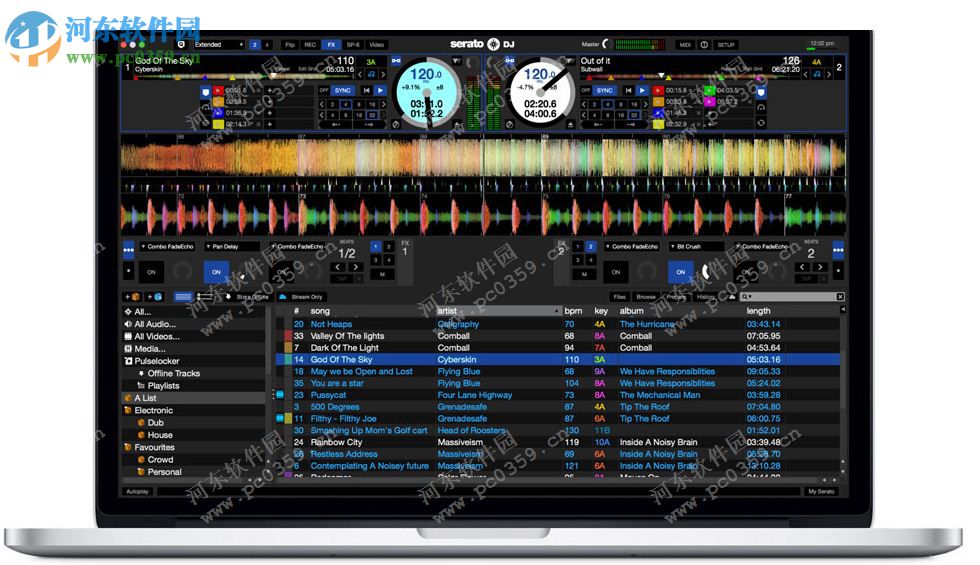Add a cue point in the first empty left-deck slot

coord(270,91)
